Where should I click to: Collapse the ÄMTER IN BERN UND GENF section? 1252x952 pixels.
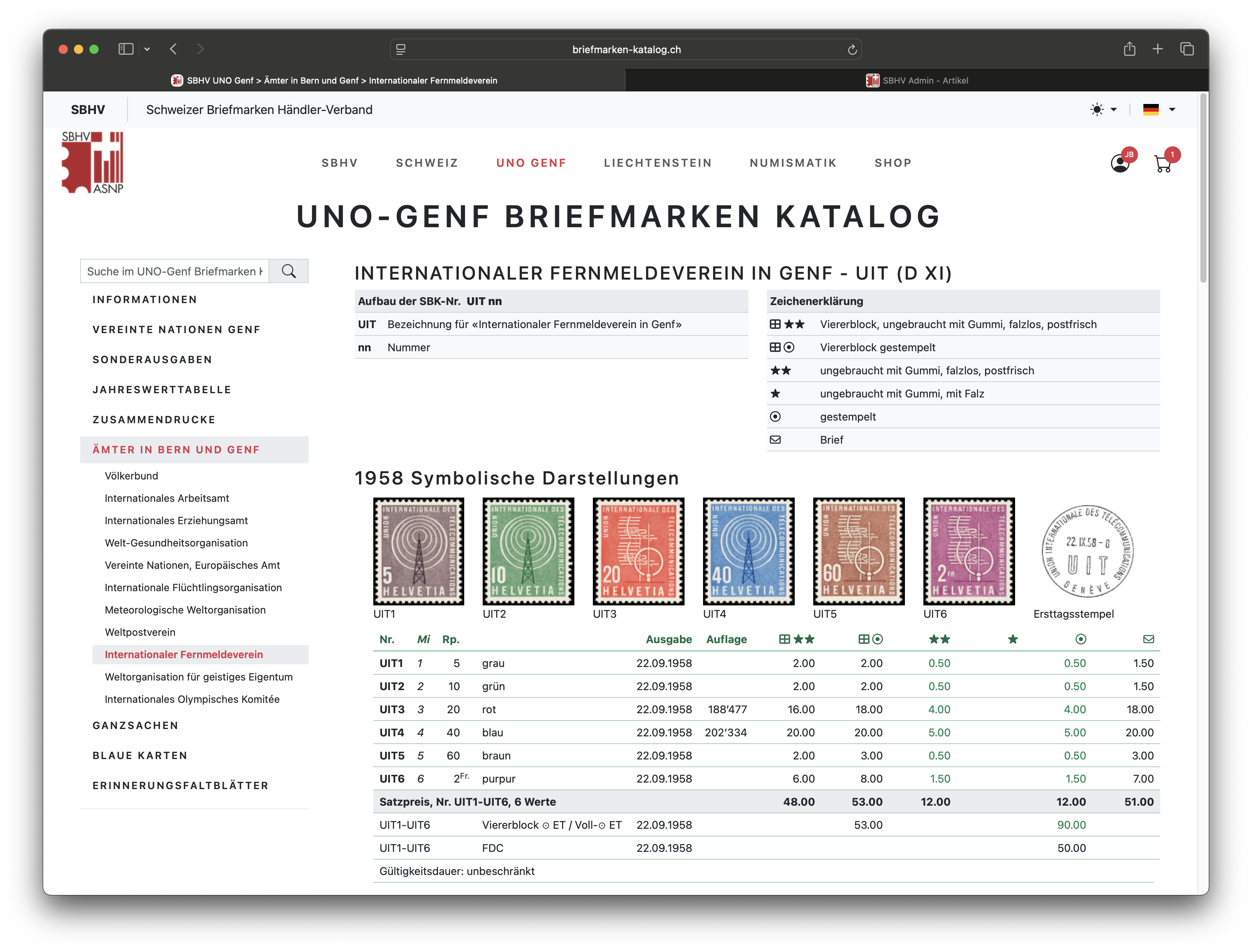(x=195, y=450)
